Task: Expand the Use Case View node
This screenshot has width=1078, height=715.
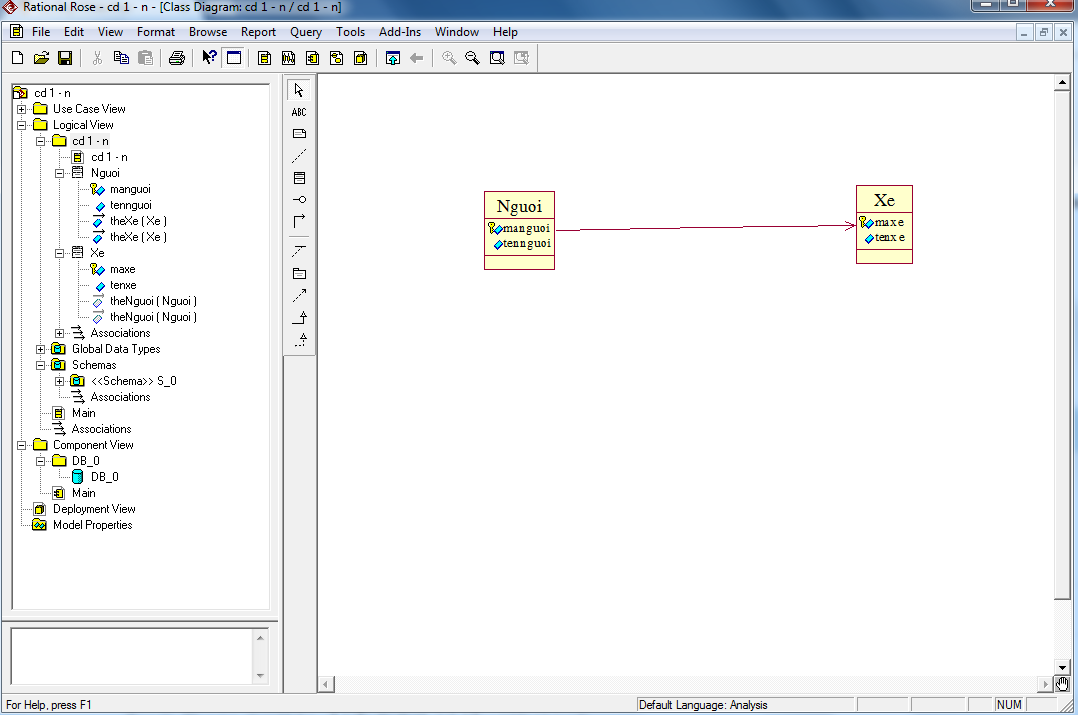Action: [x=22, y=109]
